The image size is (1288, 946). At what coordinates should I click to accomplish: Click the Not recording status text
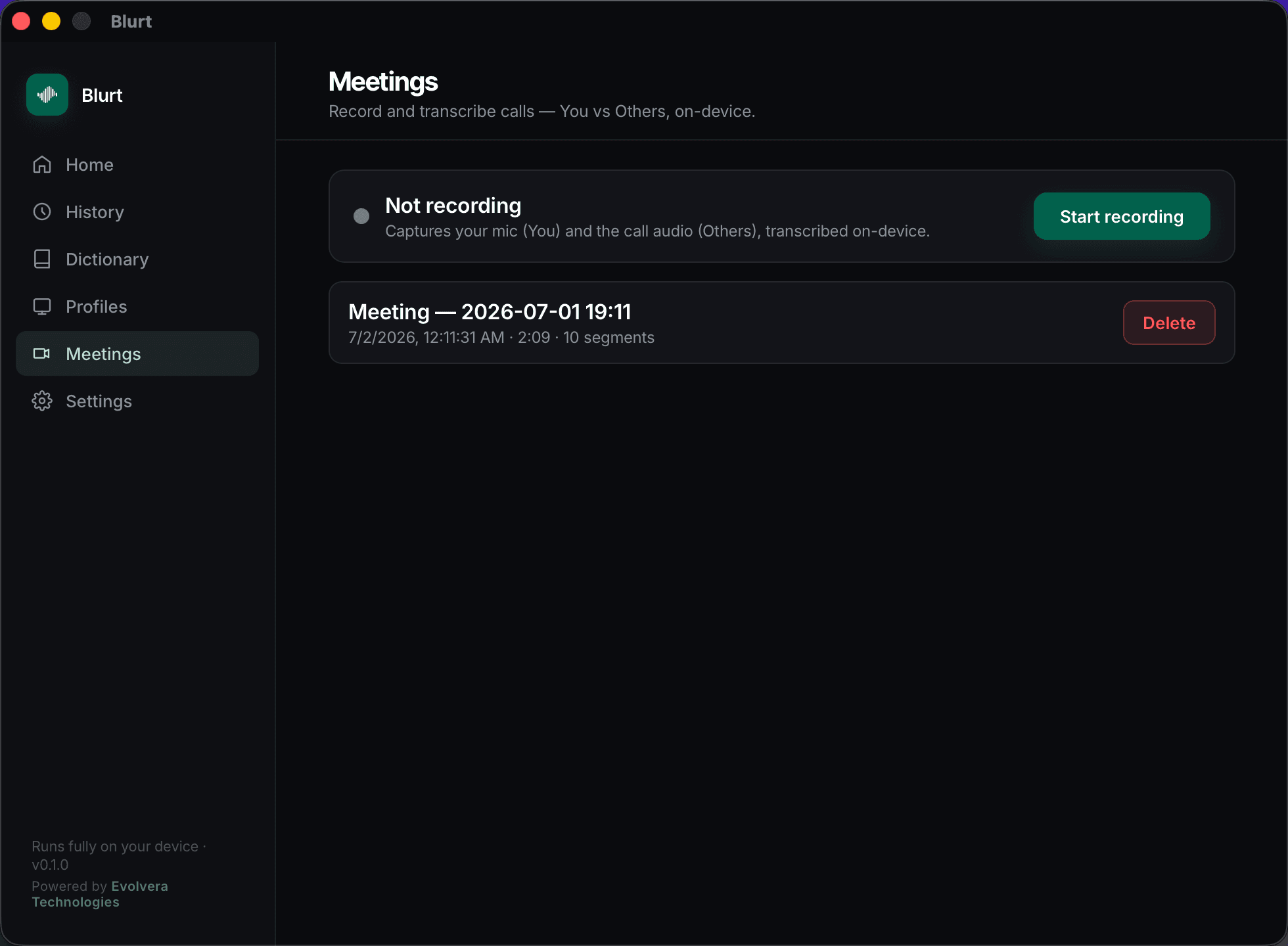[x=453, y=206]
